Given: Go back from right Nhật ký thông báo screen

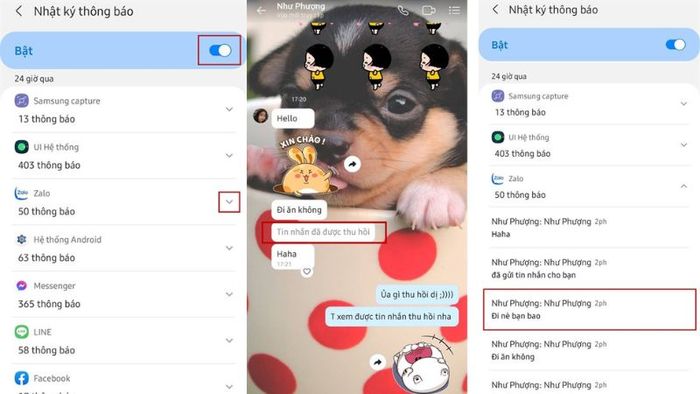Looking at the screenshot, I should pyautogui.click(x=495, y=9).
